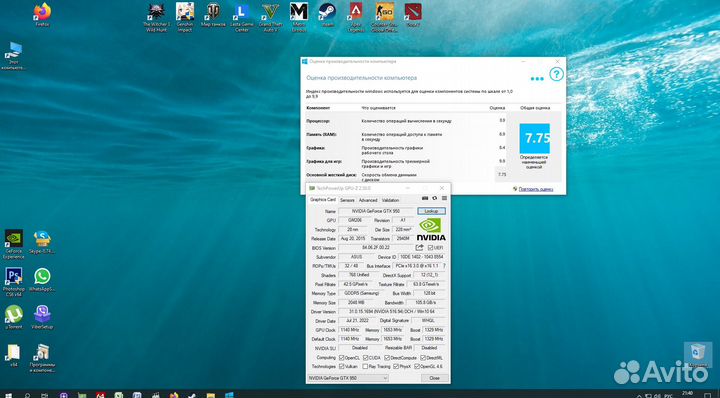Toggle the UEFI checkbox
720x398 pixels.
(x=430, y=248)
